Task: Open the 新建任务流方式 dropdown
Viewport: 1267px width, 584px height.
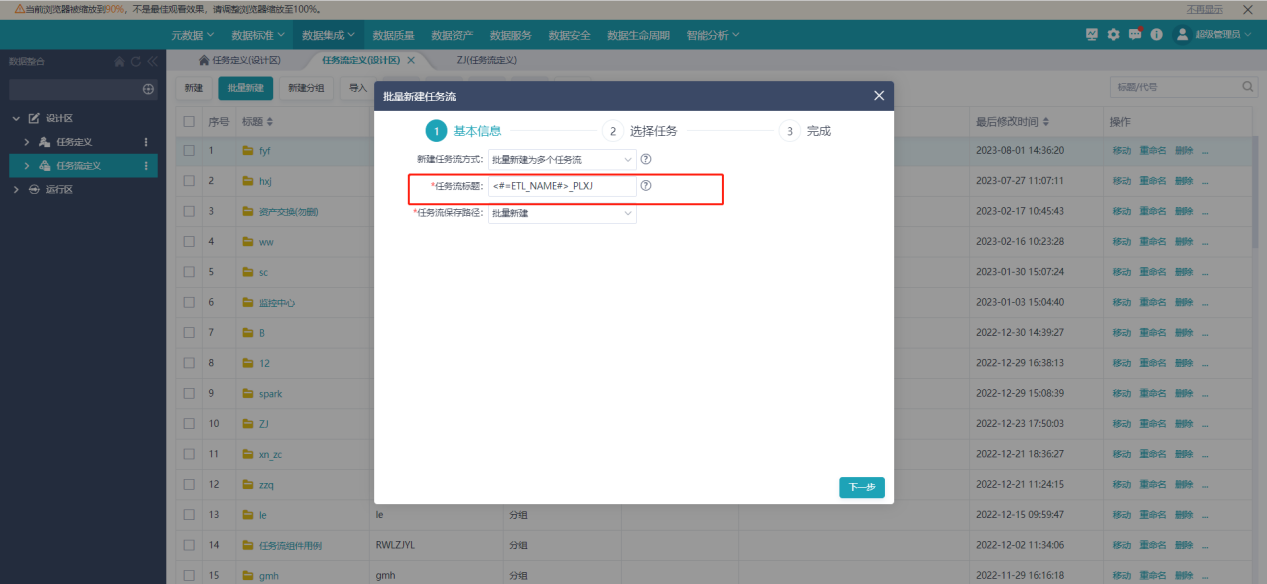Action: 561,159
